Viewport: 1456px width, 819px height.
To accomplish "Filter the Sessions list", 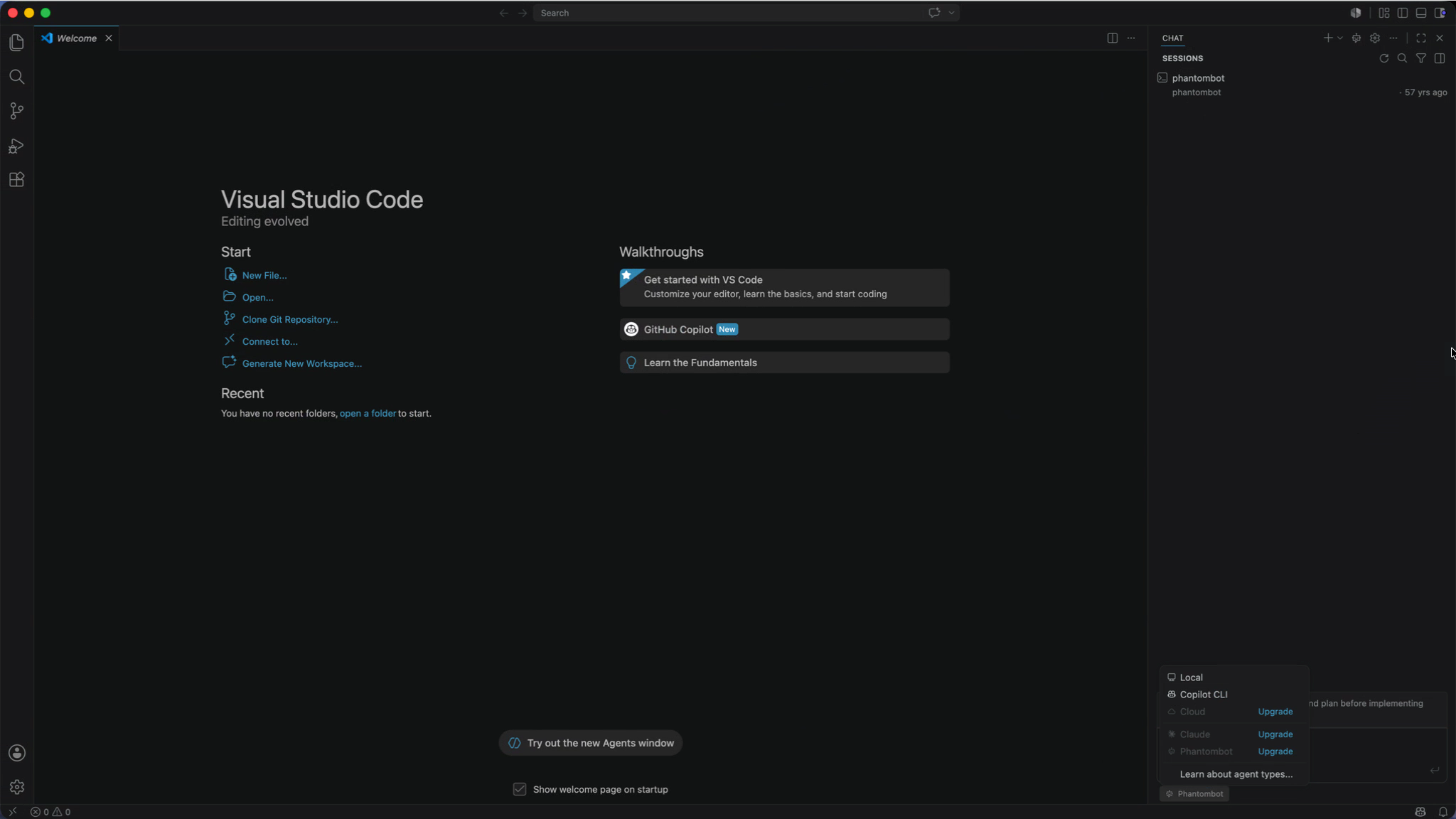I will 1421,58.
